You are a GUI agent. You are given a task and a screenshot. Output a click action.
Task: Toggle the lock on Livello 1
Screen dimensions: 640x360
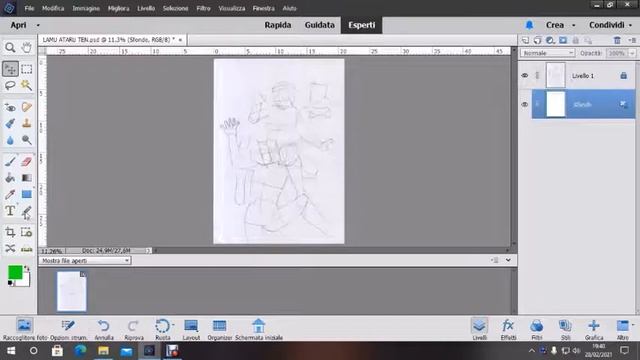click(623, 76)
